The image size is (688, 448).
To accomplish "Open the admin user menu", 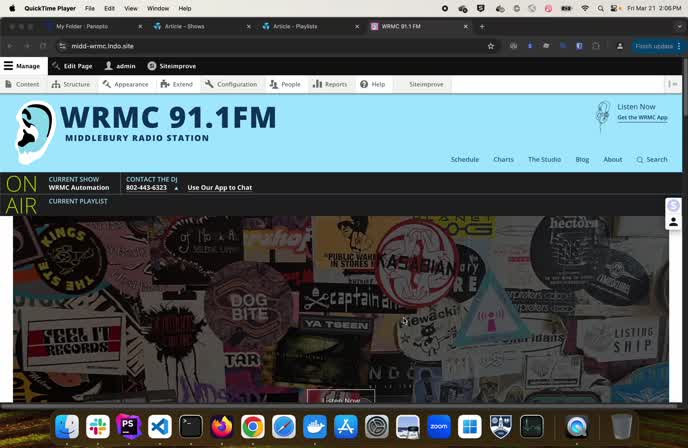I will [120, 66].
